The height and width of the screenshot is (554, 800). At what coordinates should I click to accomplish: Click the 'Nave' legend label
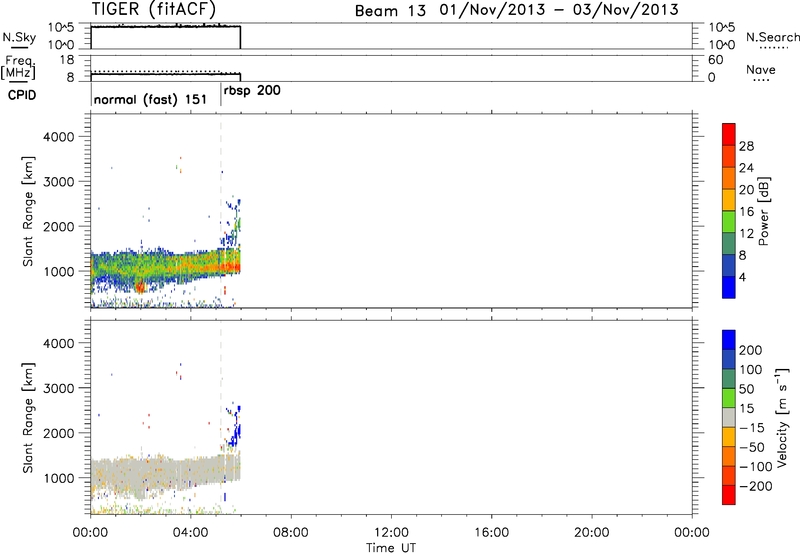point(761,69)
